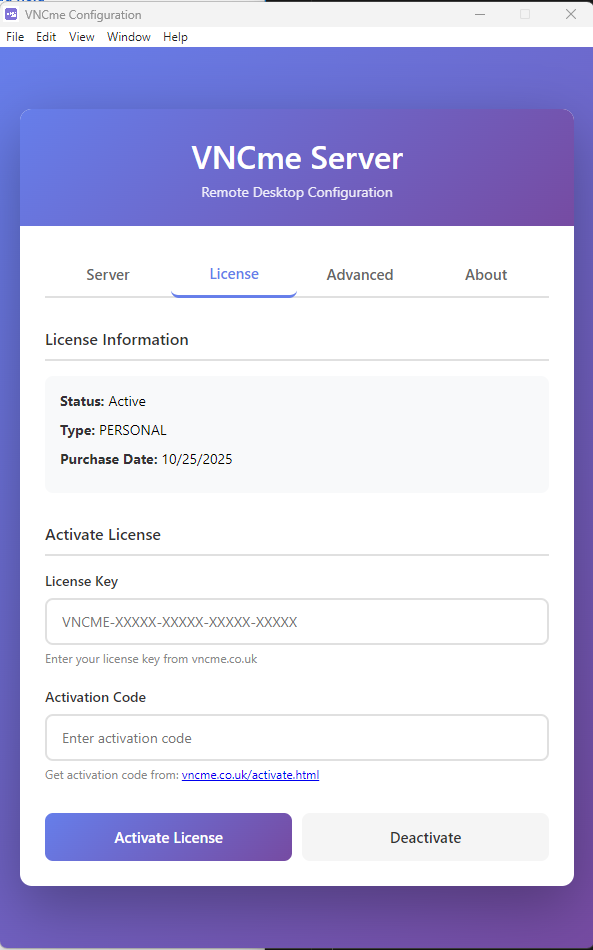This screenshot has height=950, width=593.
Task: Click inside the Activation Code field
Action: click(x=296, y=737)
